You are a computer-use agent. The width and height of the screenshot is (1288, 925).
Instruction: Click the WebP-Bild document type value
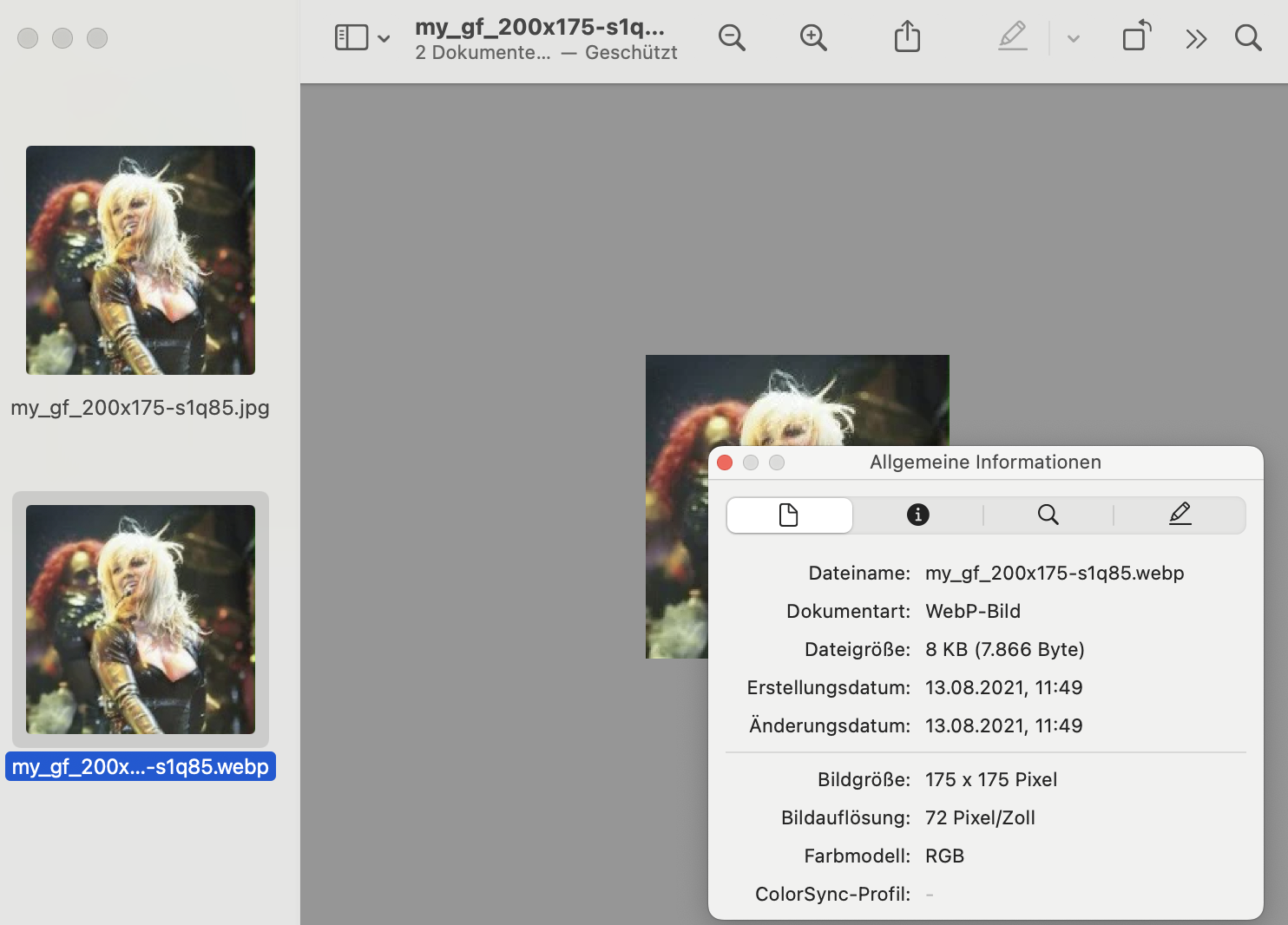tap(973, 611)
